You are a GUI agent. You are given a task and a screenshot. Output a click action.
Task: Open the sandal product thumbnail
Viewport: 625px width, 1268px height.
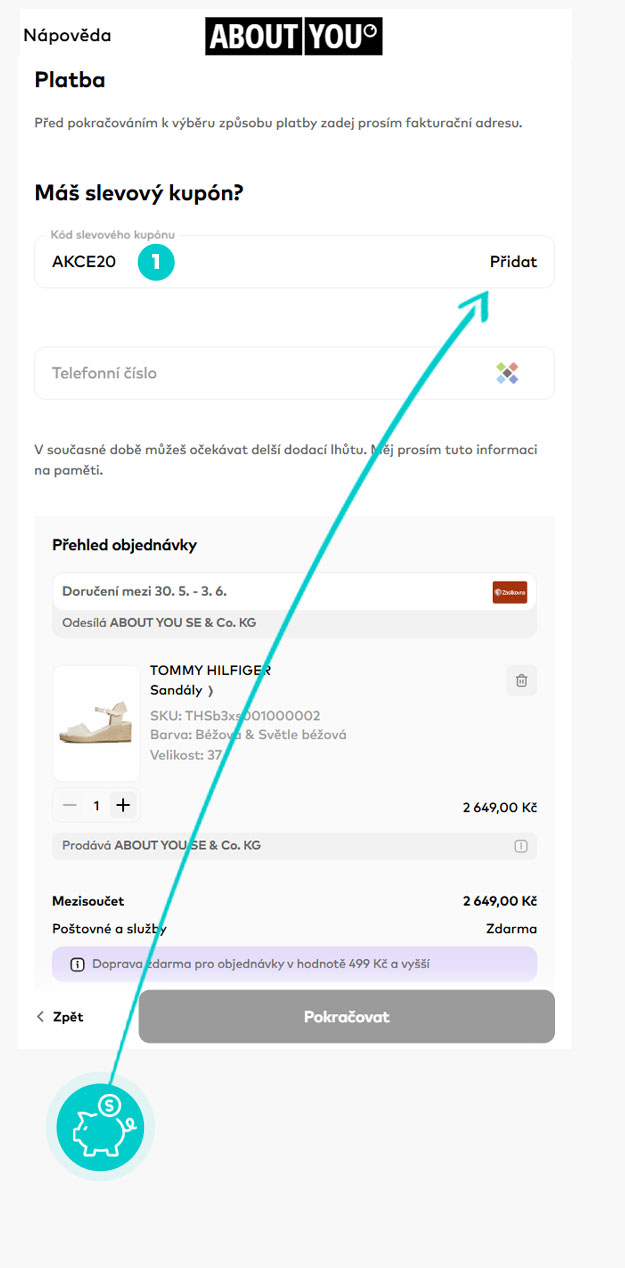pos(96,723)
